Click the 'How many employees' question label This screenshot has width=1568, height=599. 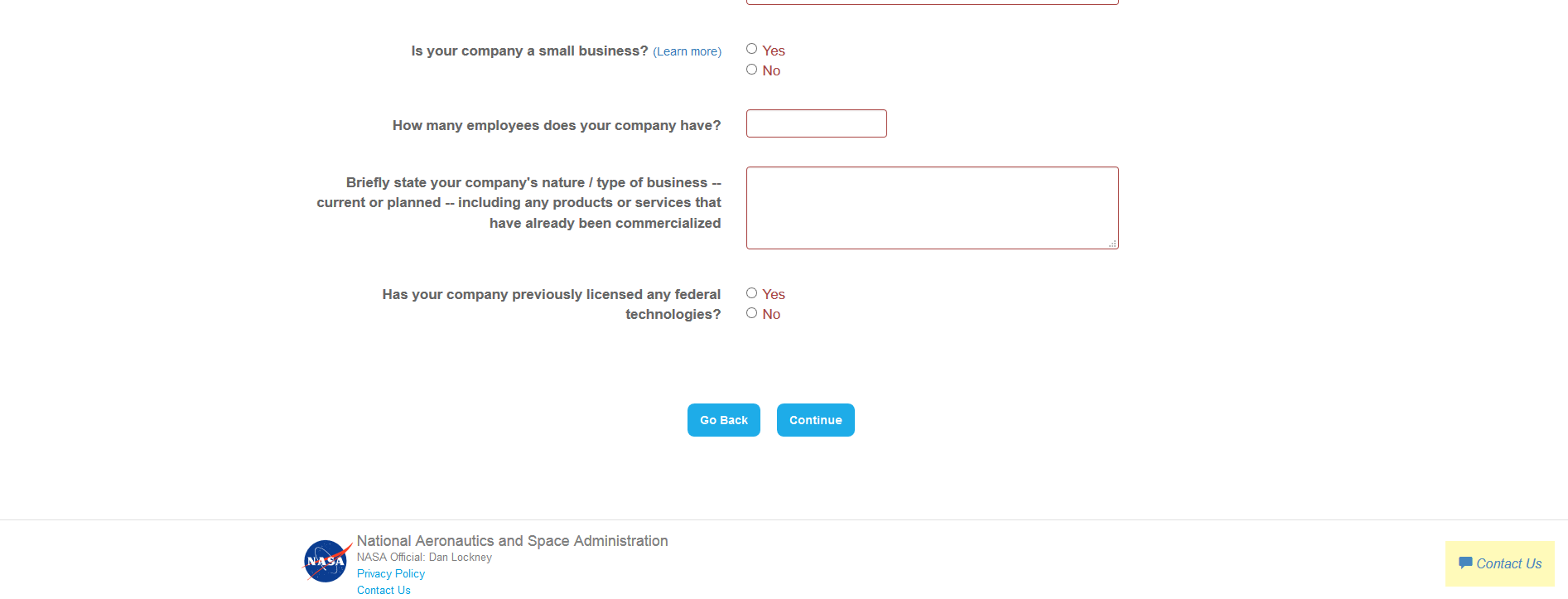[x=557, y=125]
